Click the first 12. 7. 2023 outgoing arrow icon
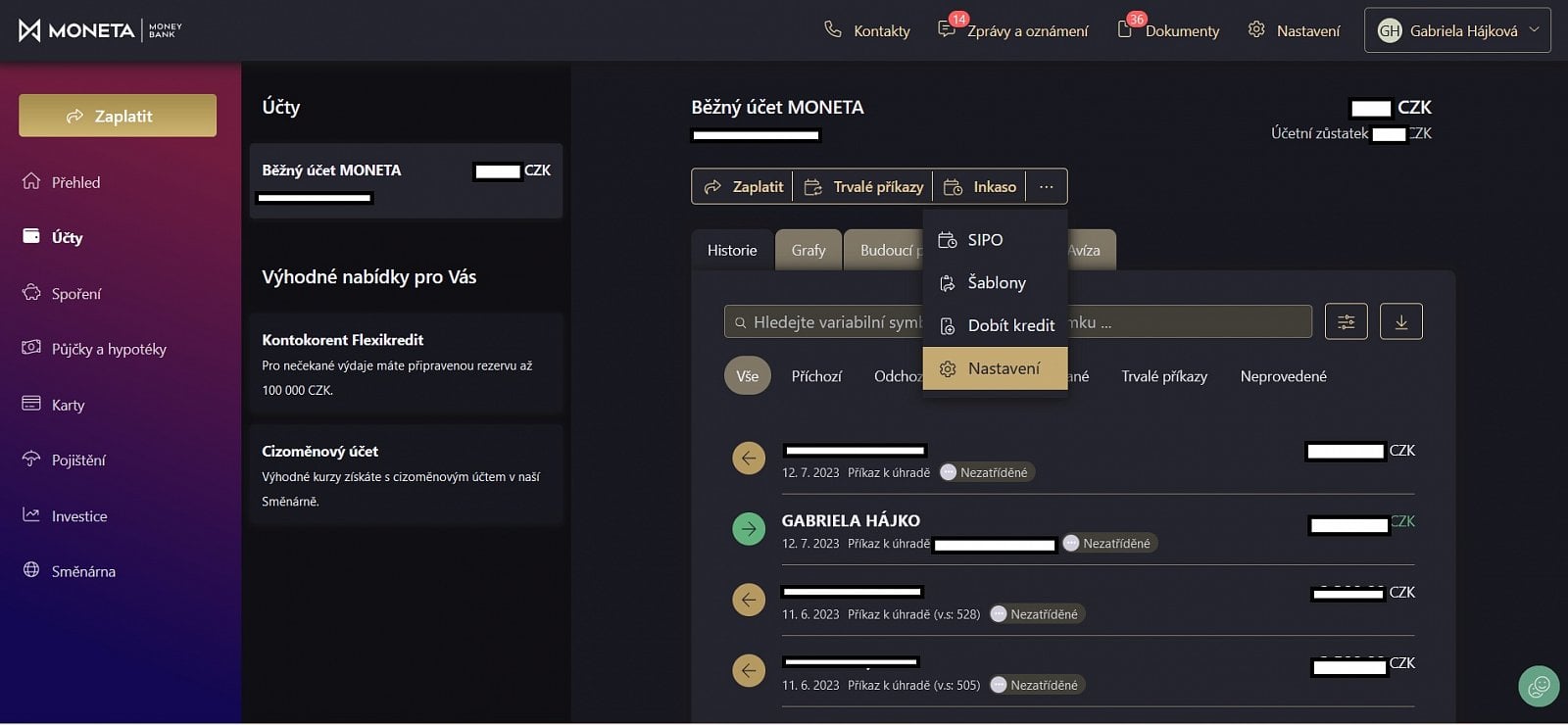This screenshot has height=725, width=1568. 749,458
